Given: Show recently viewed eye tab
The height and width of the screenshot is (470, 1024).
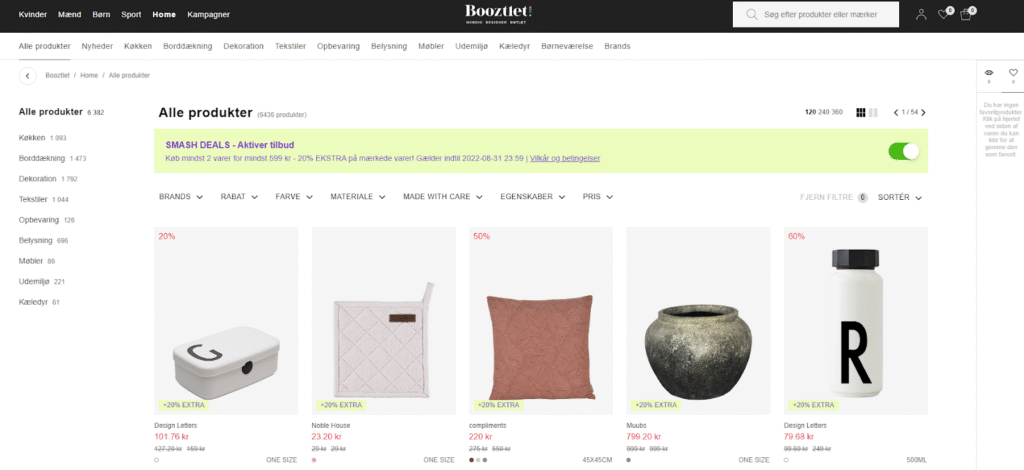Looking at the screenshot, I should 989,75.
